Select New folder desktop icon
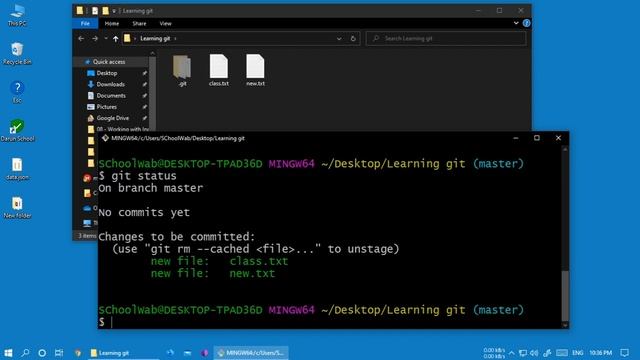Image resolution: width=640 pixels, height=360 pixels. (17, 207)
